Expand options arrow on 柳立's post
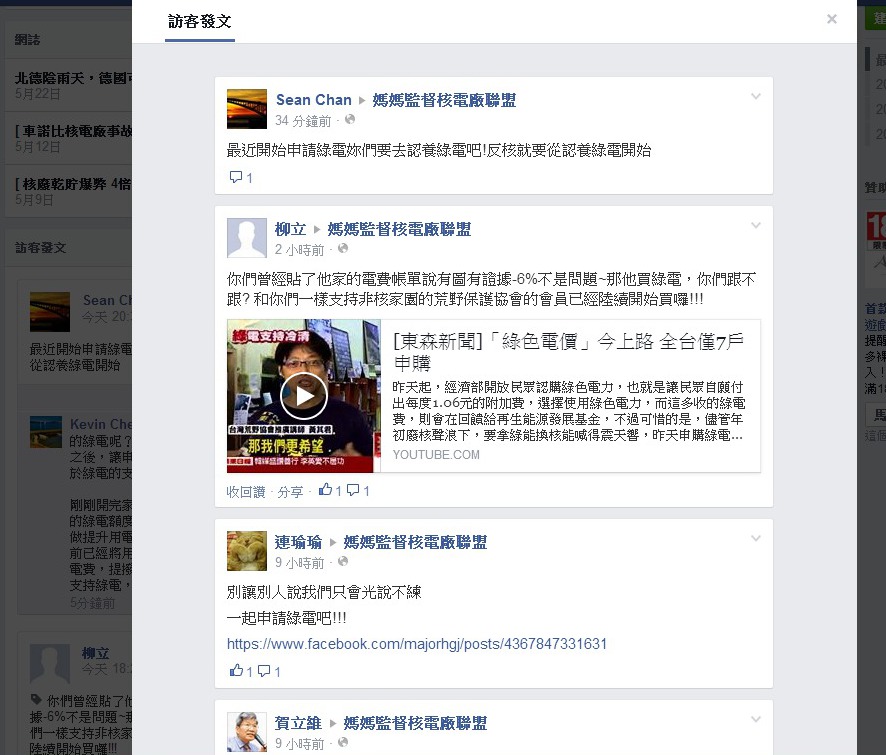886x755 pixels. [x=755, y=225]
